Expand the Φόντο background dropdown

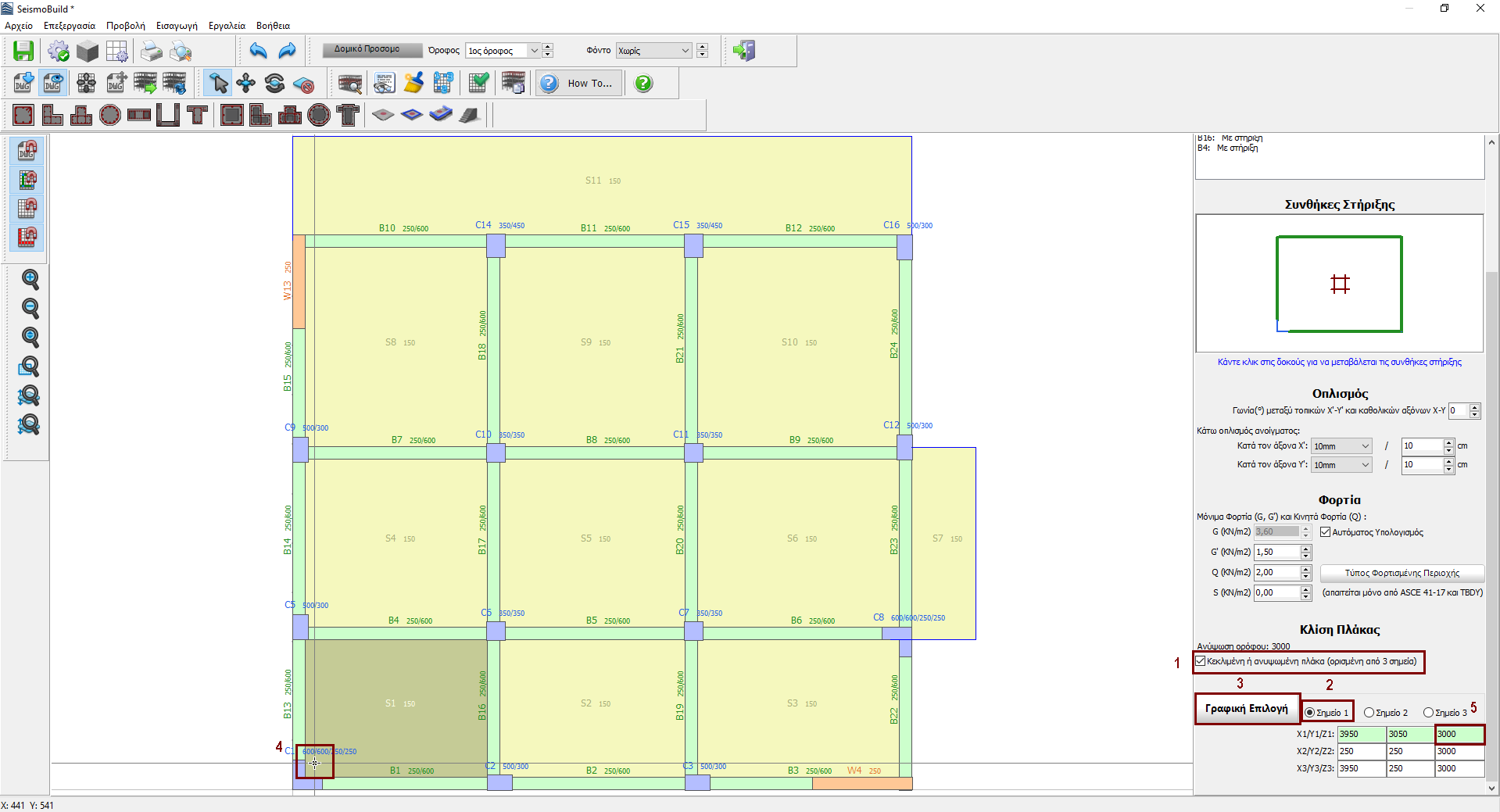point(685,51)
